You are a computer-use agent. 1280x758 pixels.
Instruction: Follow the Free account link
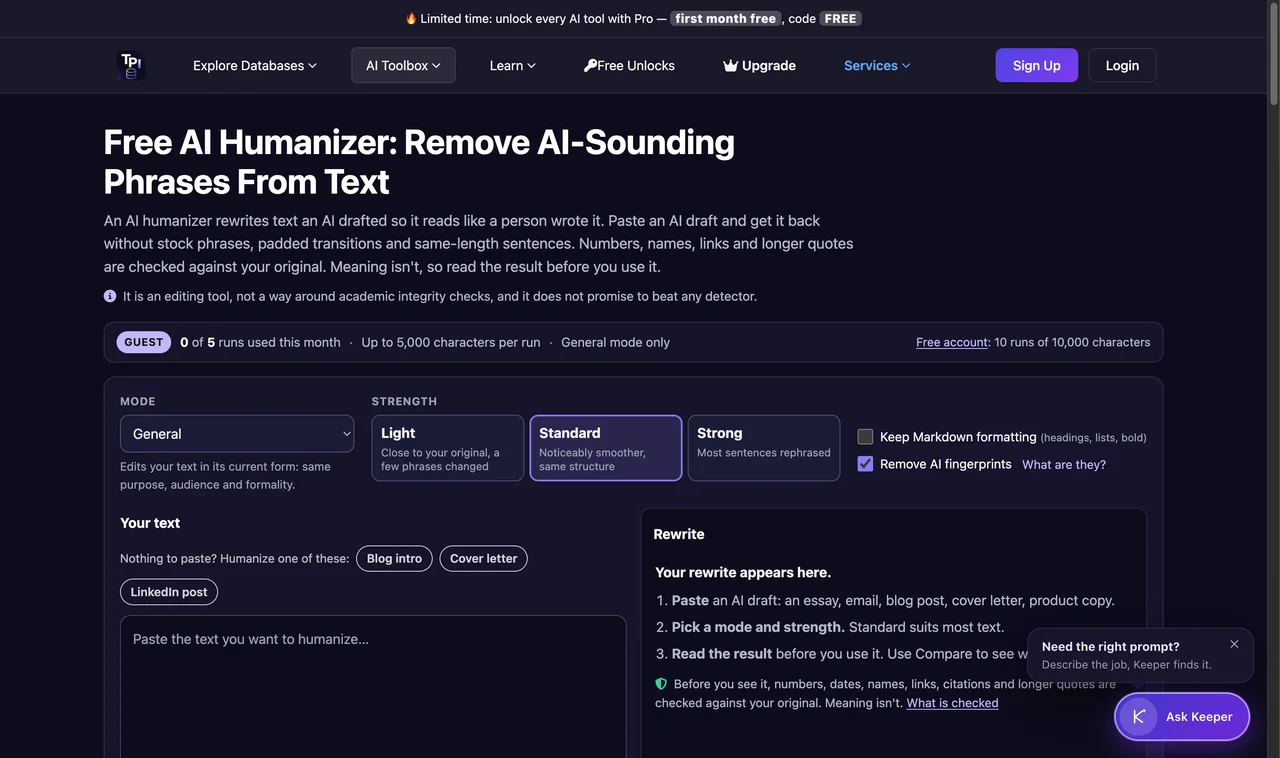[x=952, y=342]
